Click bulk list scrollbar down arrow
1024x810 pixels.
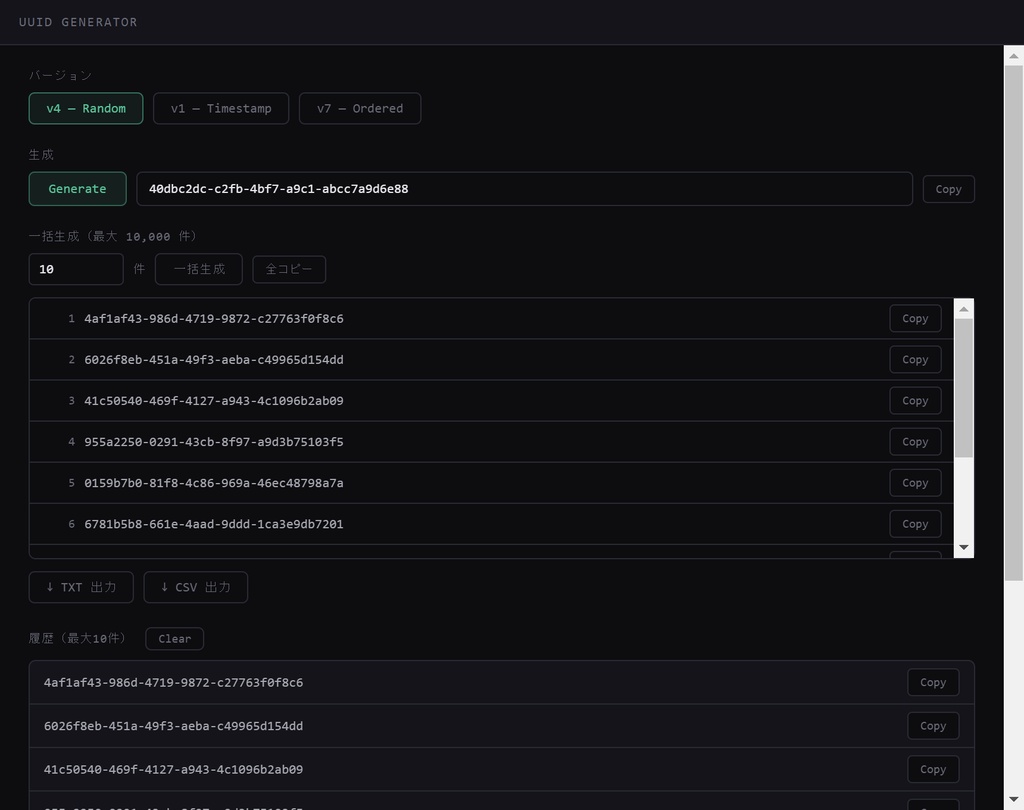963,547
